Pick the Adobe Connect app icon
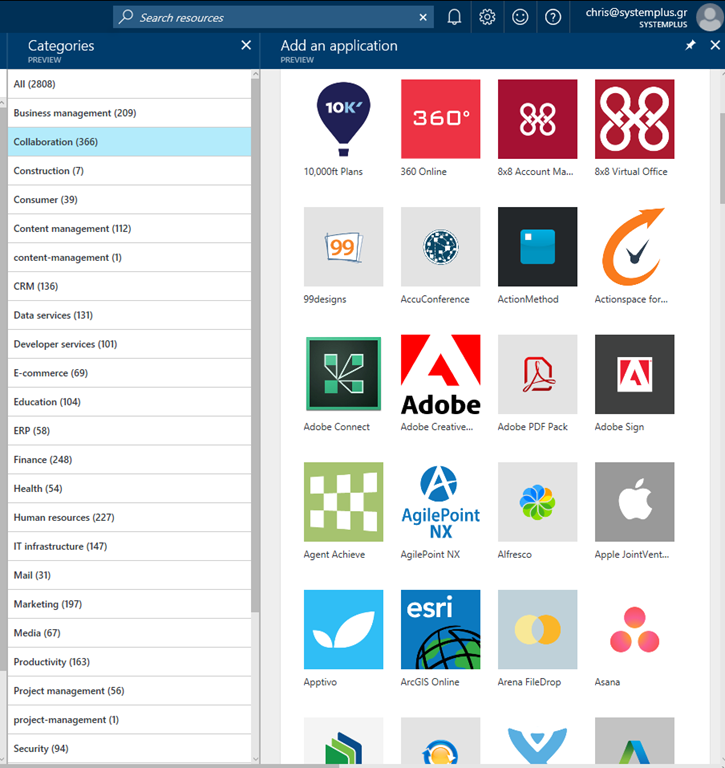The width and height of the screenshot is (725, 768). pyautogui.click(x=343, y=374)
